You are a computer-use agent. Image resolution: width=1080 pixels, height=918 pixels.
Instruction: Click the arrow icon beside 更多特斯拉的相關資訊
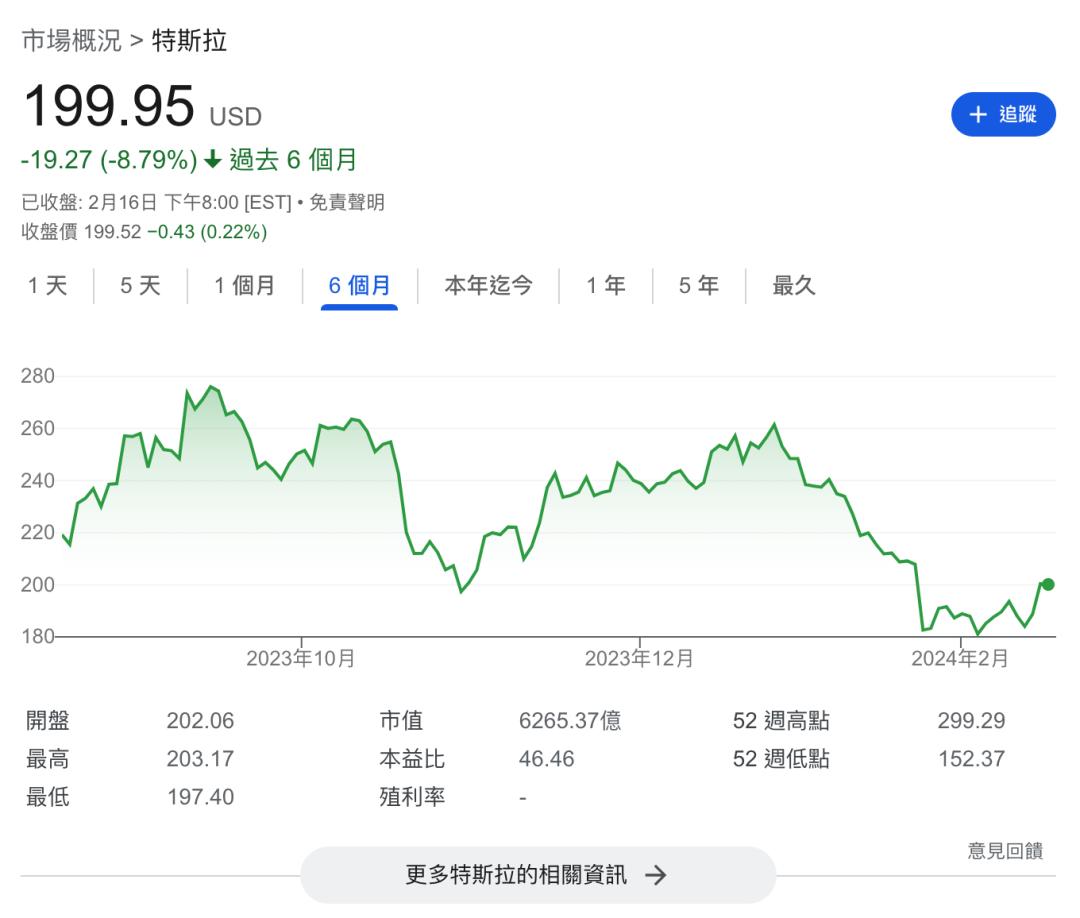(x=655, y=875)
